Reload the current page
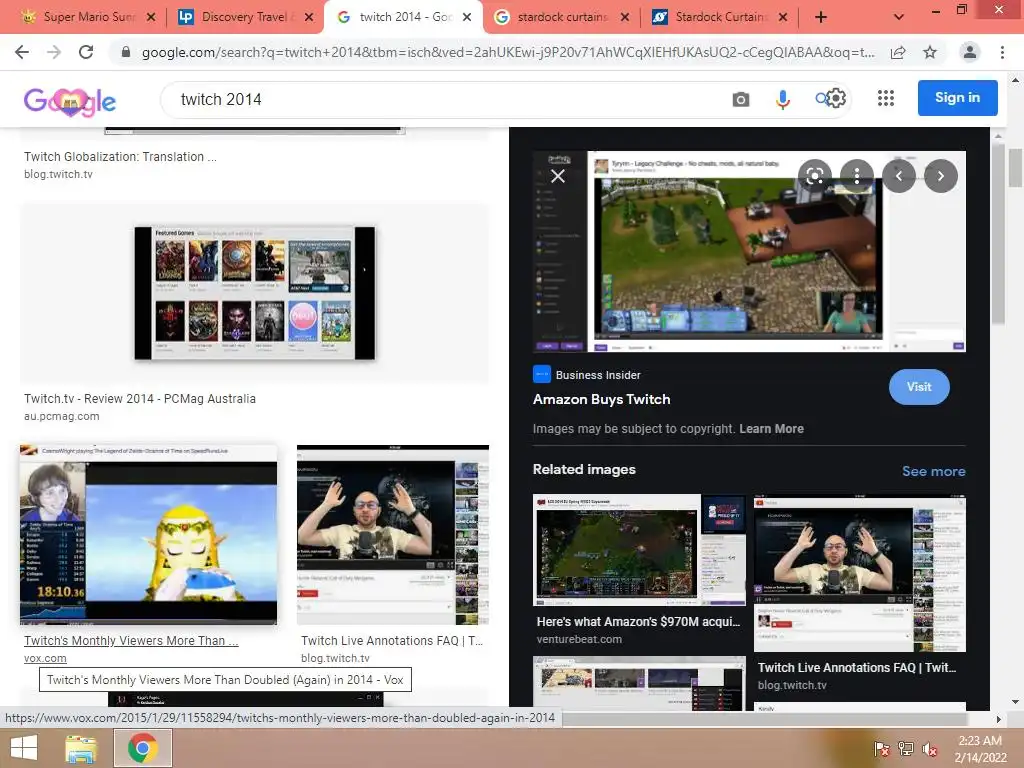 tap(86, 52)
